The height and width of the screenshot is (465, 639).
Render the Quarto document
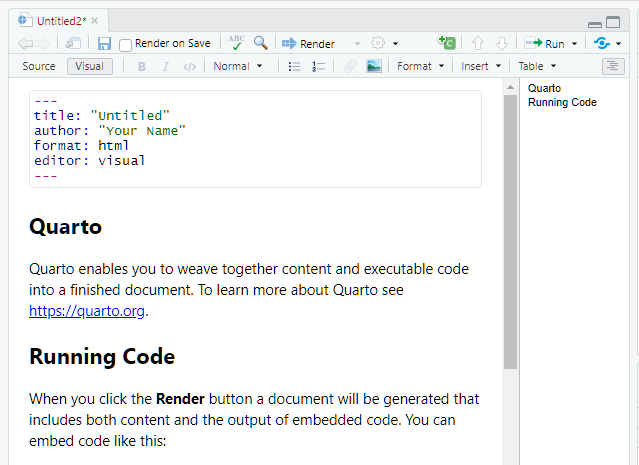click(x=308, y=44)
